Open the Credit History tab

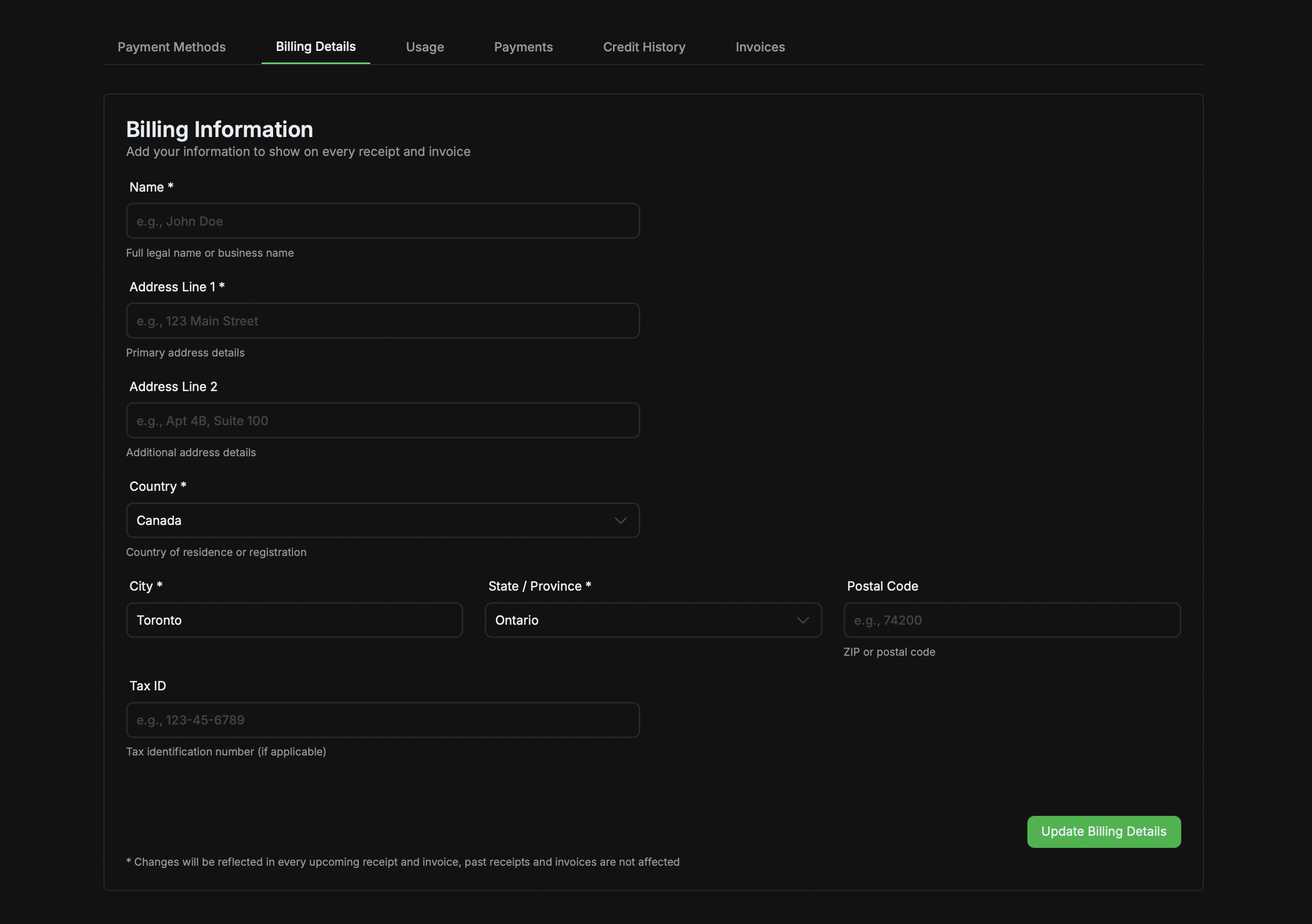644,47
